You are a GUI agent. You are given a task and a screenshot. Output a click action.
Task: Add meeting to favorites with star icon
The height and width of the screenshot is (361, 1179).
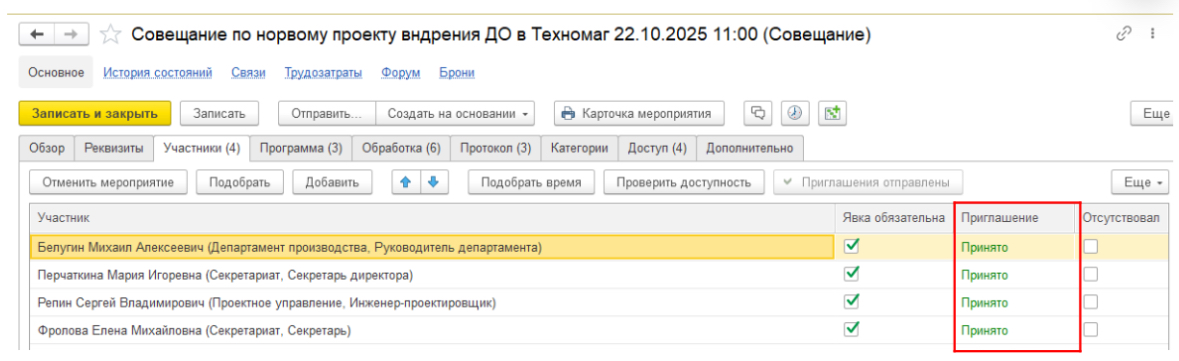pyautogui.click(x=111, y=35)
